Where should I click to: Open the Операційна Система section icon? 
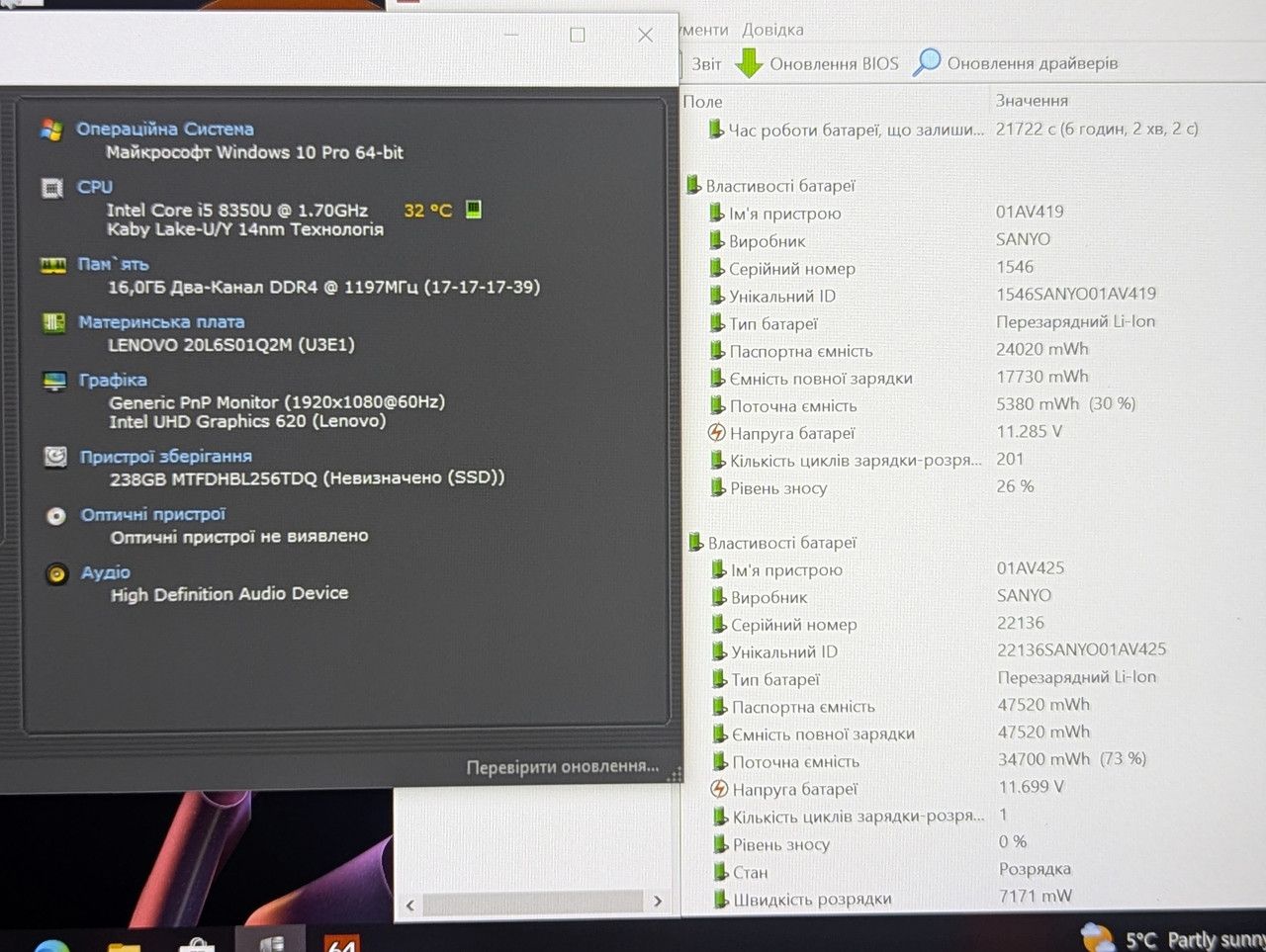pyautogui.click(x=51, y=129)
